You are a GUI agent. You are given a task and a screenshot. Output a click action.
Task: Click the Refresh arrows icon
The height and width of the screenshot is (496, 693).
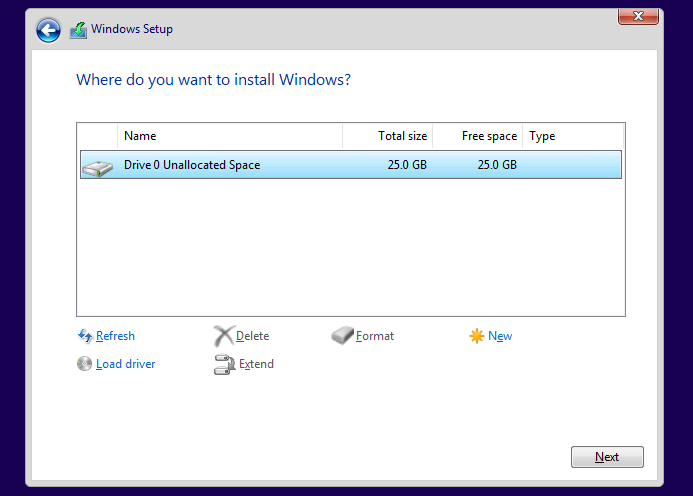click(85, 336)
